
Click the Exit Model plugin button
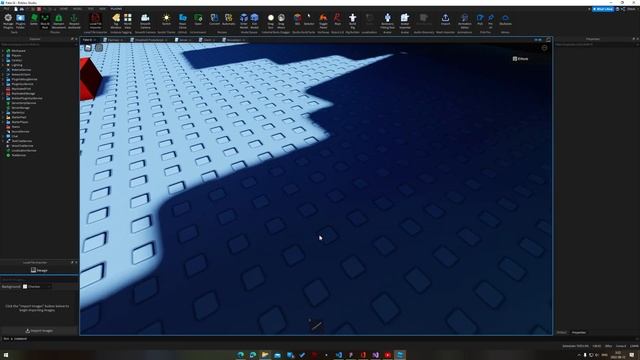[x=254, y=21]
